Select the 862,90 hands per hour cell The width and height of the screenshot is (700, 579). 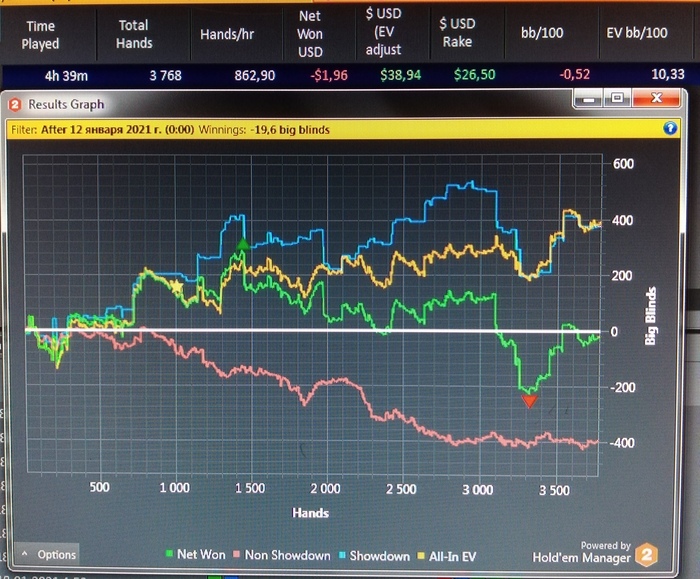pyautogui.click(x=254, y=75)
